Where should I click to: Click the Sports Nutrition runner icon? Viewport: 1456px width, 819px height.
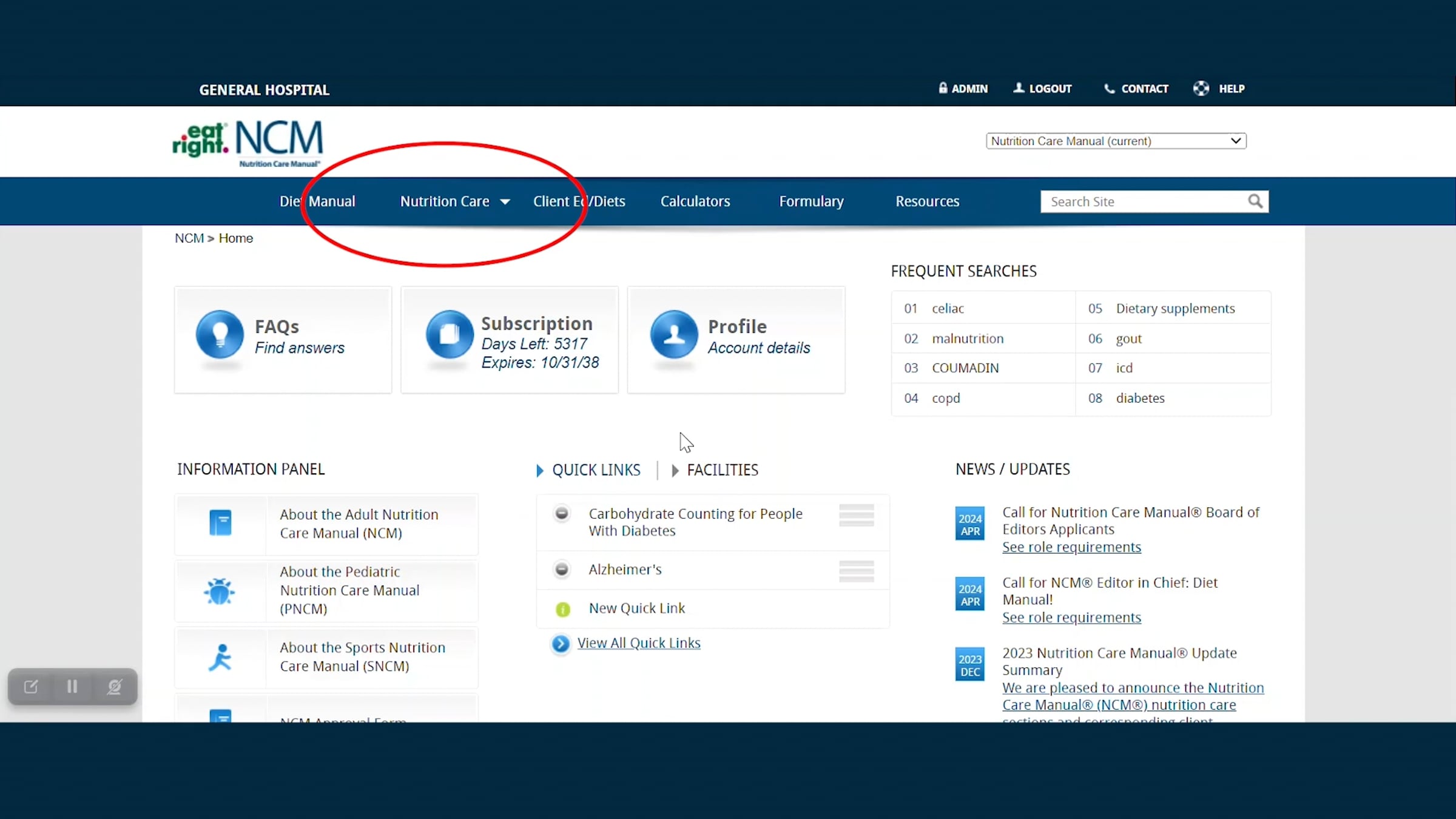(x=220, y=657)
